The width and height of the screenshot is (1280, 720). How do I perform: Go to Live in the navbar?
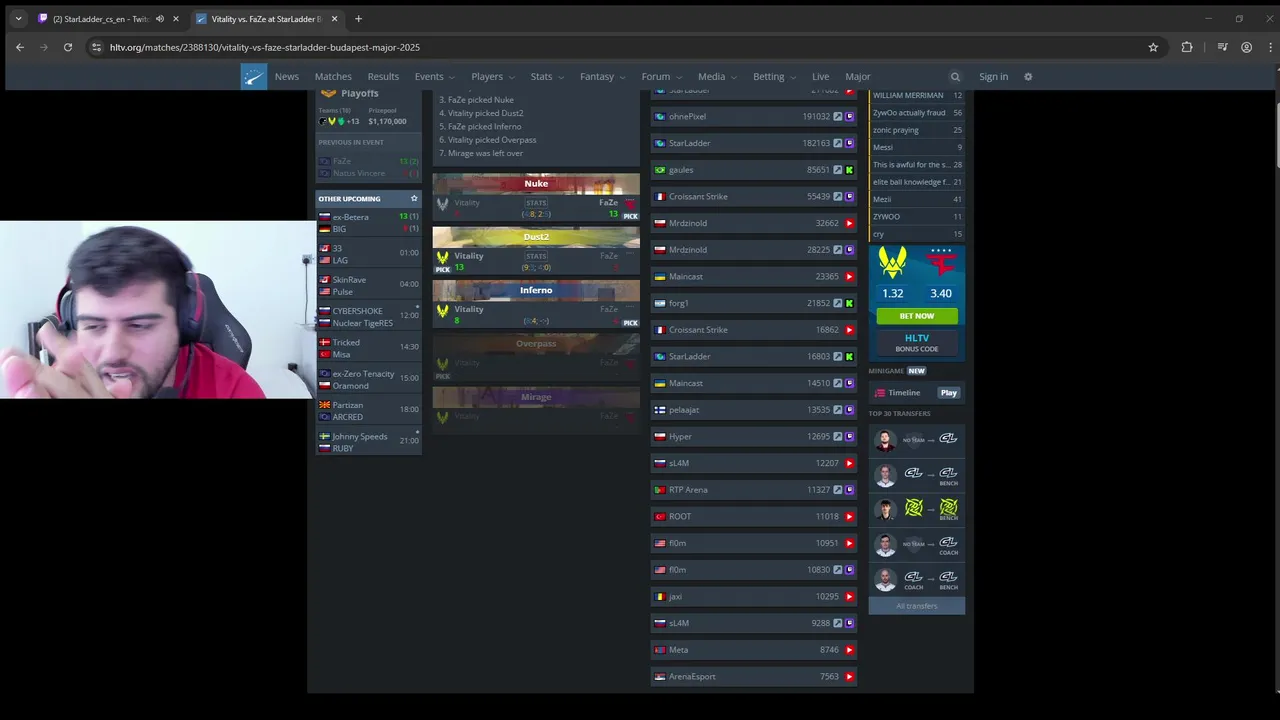pyautogui.click(x=820, y=77)
